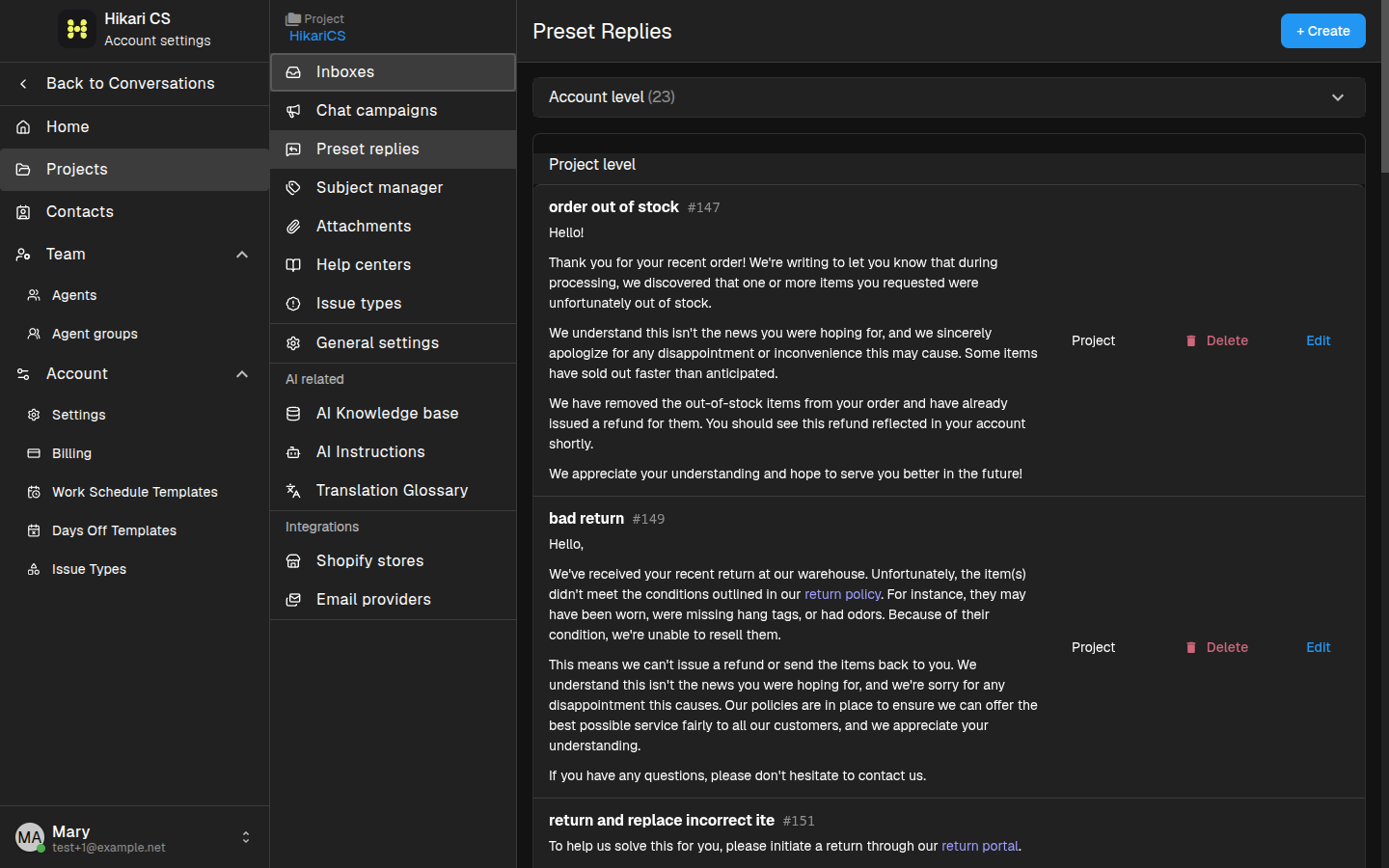Open General settings

point(394,343)
